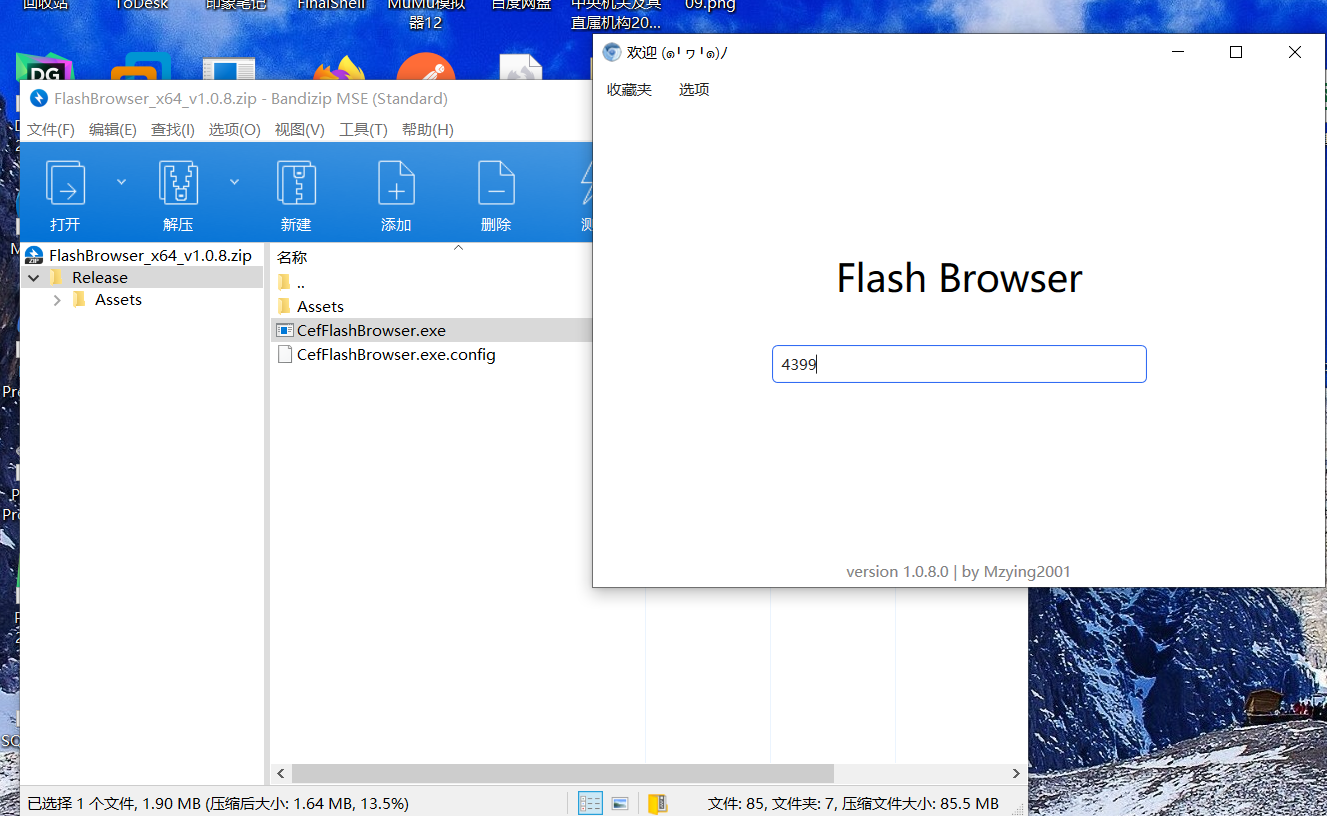Open 选项 menu in Flash Browser window
Image resolution: width=1327 pixels, height=816 pixels.
[694, 89]
